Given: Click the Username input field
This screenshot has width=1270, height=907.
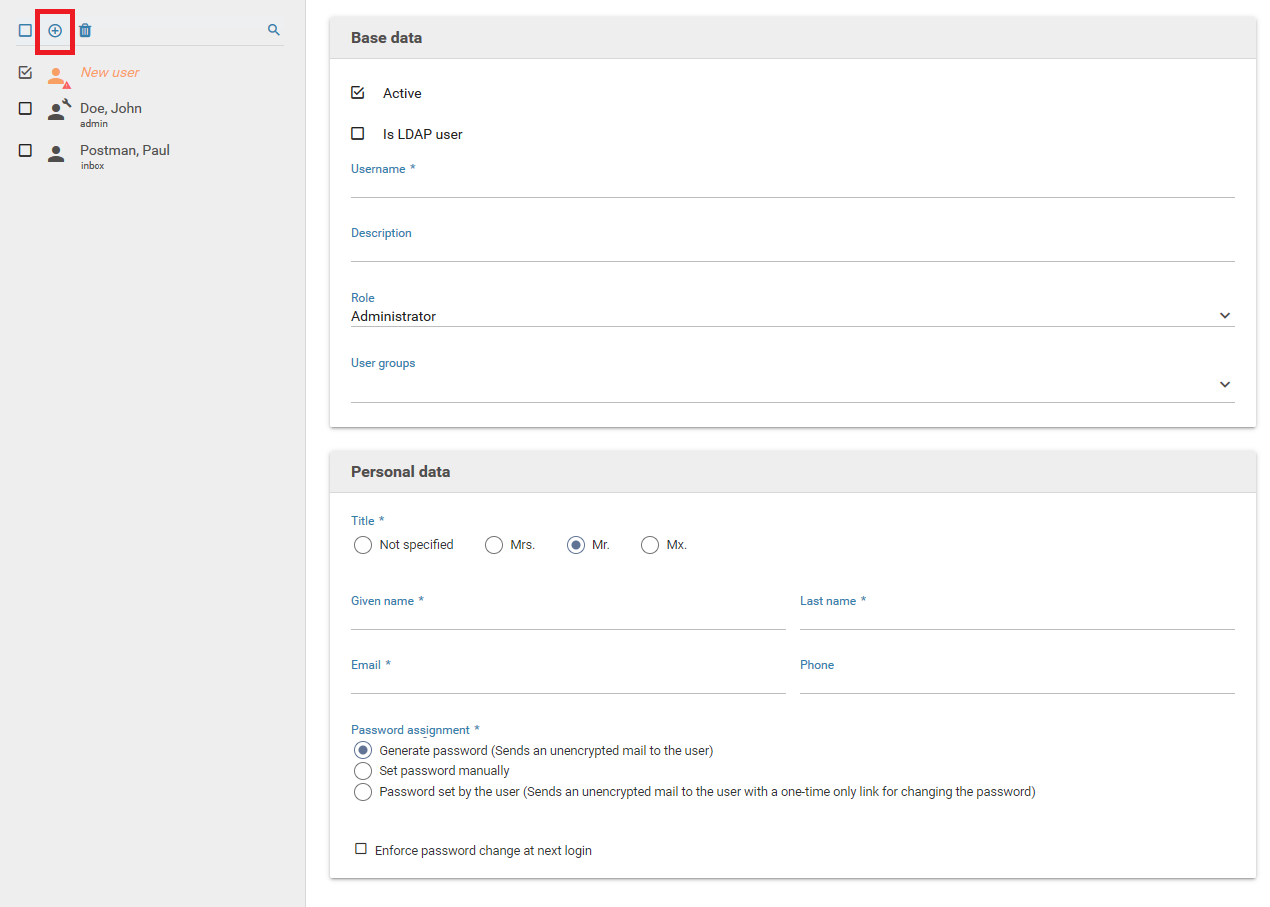Looking at the screenshot, I should 792,186.
